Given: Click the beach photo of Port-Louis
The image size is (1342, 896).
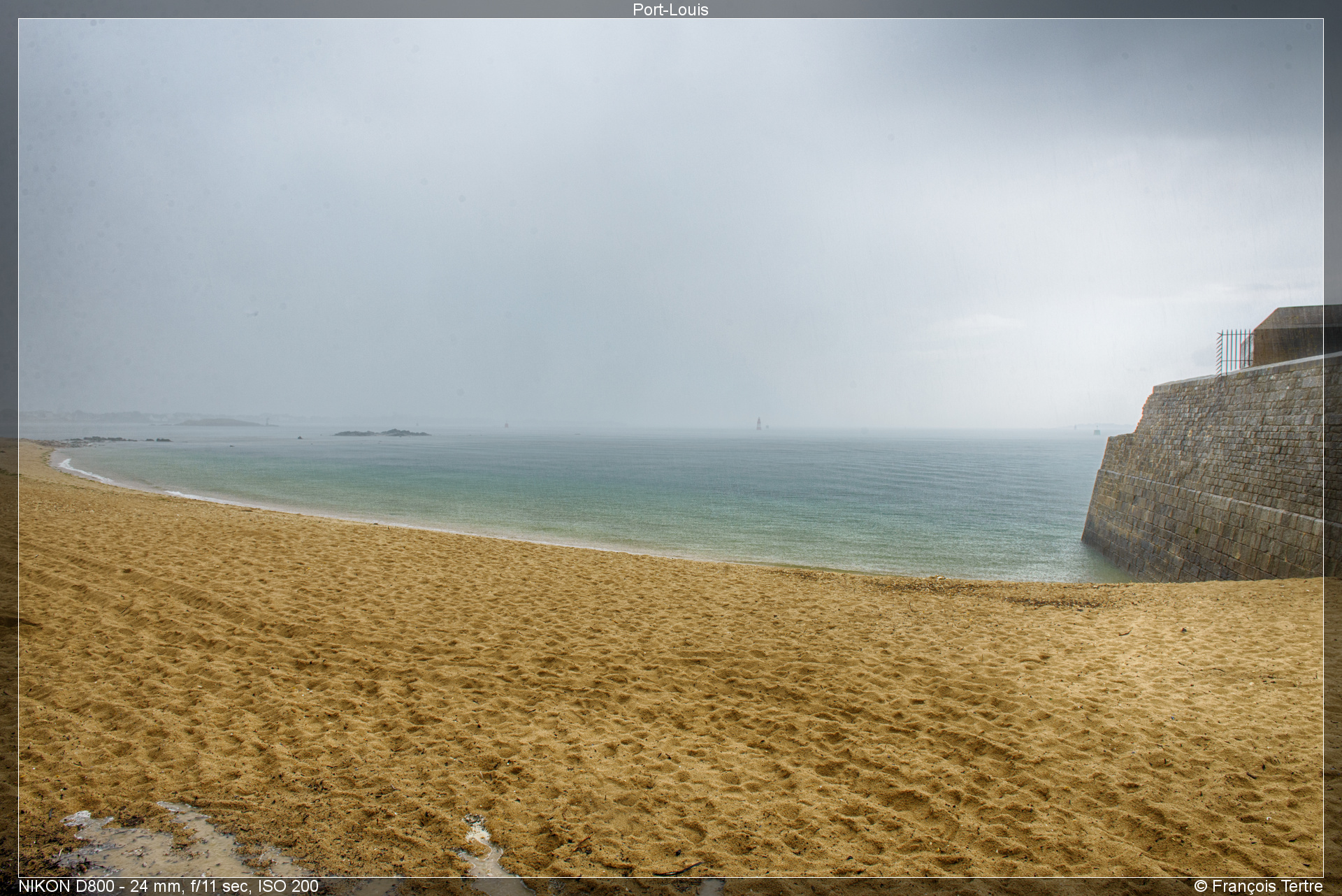Looking at the screenshot, I should point(670,448).
